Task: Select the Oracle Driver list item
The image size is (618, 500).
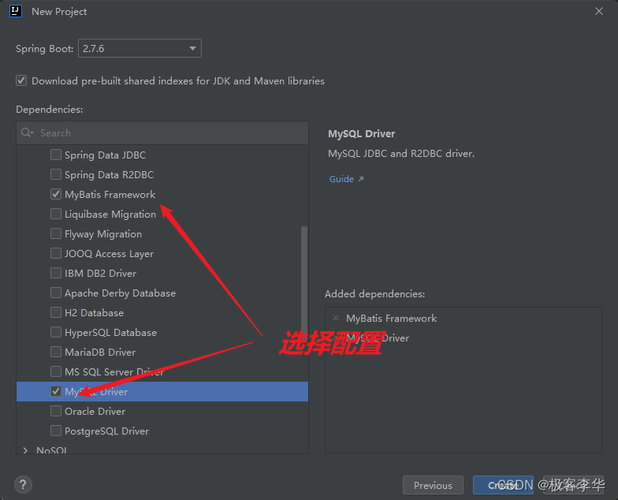Action: pos(162,411)
